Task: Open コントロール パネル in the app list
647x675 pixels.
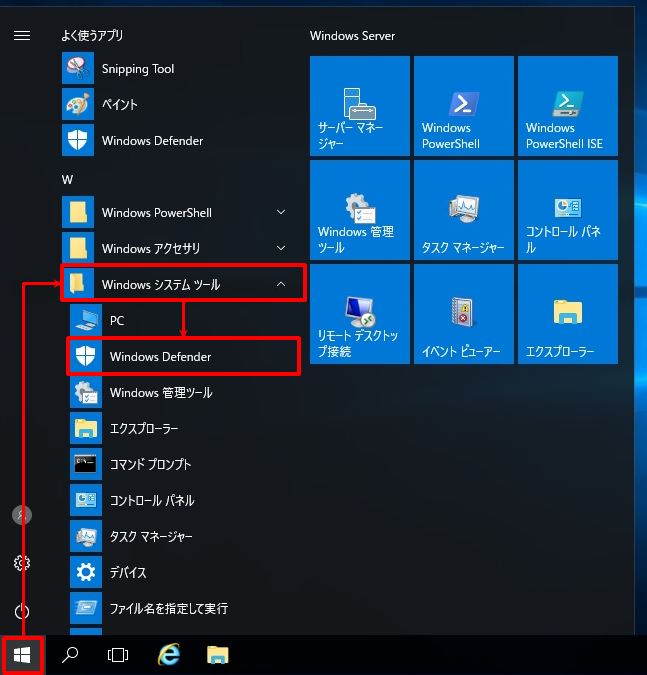Action: coord(183,500)
